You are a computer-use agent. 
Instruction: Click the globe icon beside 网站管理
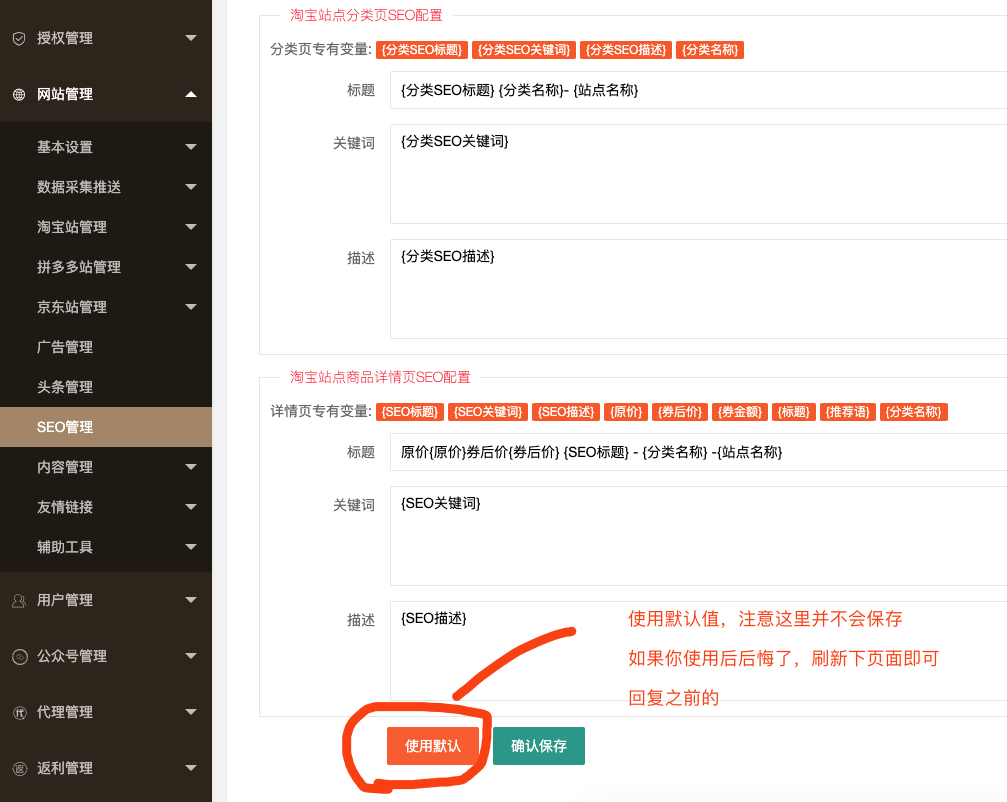coord(18,95)
